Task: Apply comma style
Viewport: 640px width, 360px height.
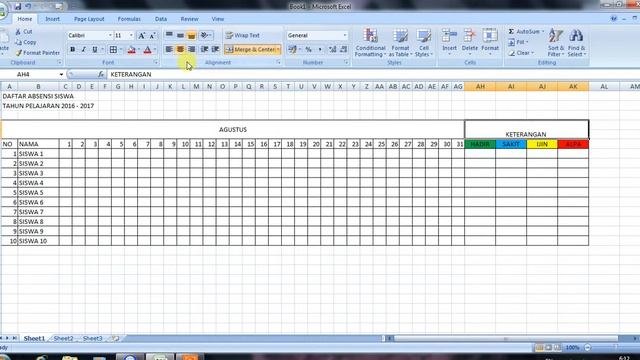Action: pos(320,49)
